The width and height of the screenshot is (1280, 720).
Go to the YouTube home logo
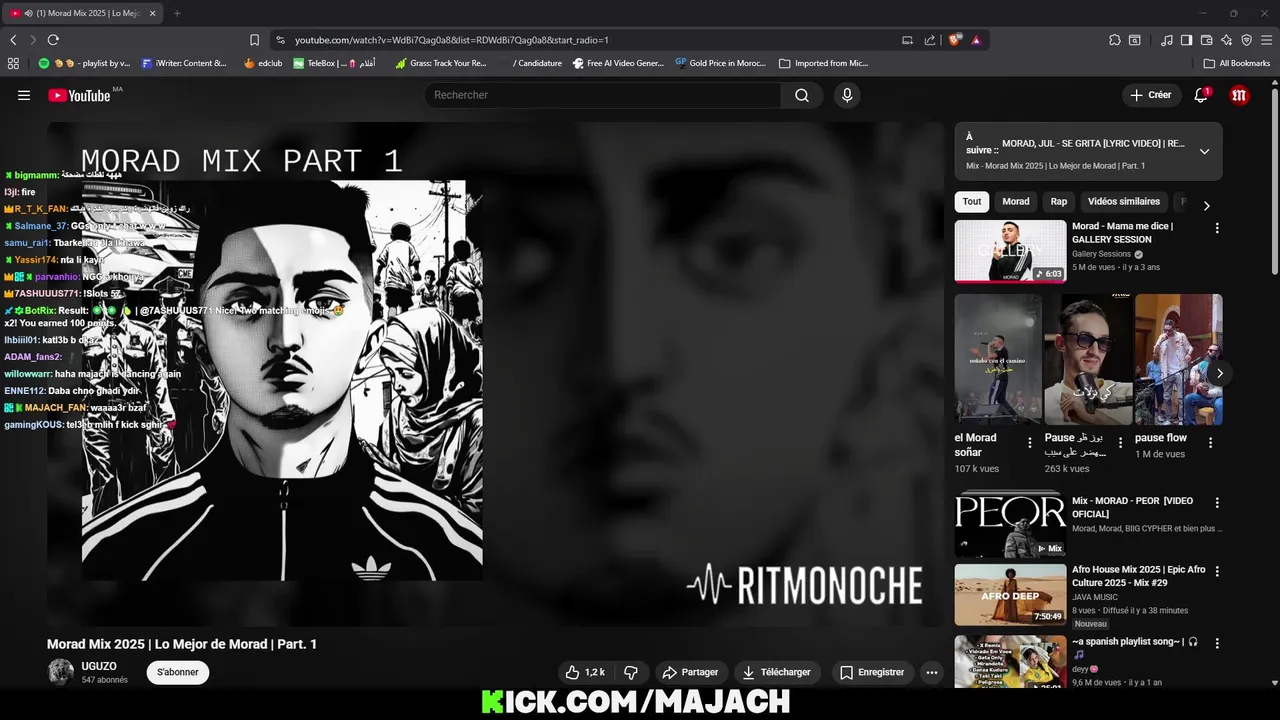pos(79,95)
